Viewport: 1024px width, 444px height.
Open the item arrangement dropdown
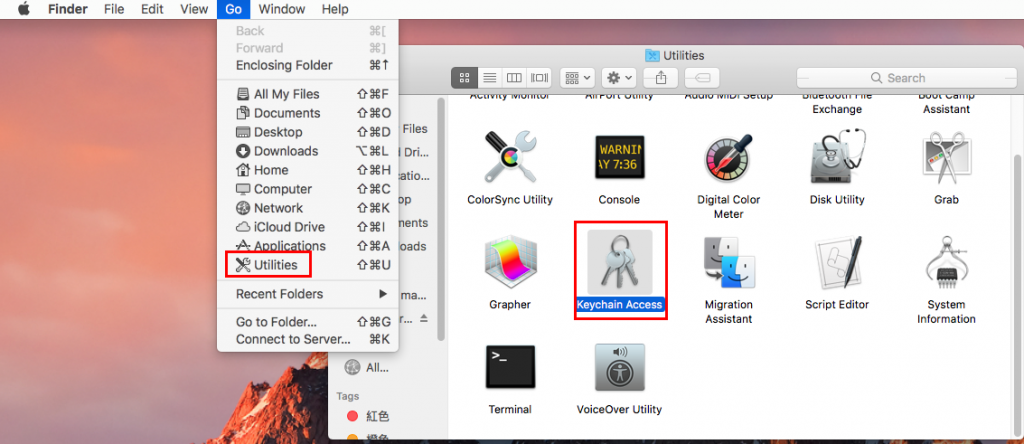tap(577, 78)
